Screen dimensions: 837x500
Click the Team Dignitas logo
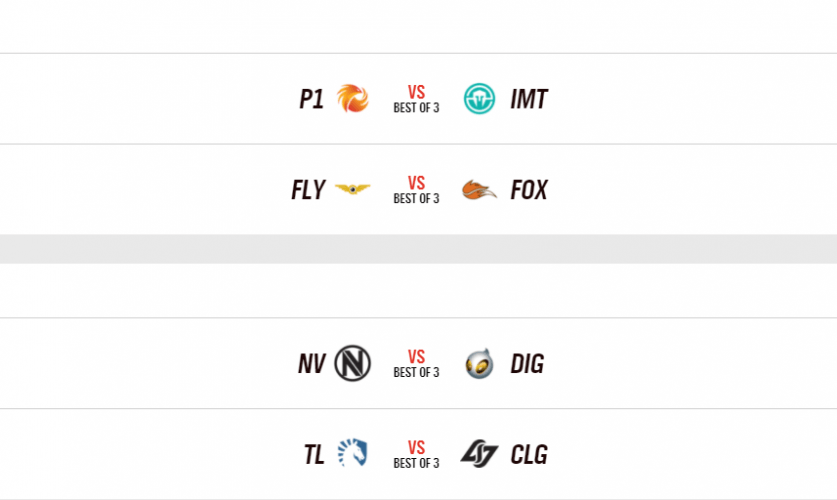[479, 363]
